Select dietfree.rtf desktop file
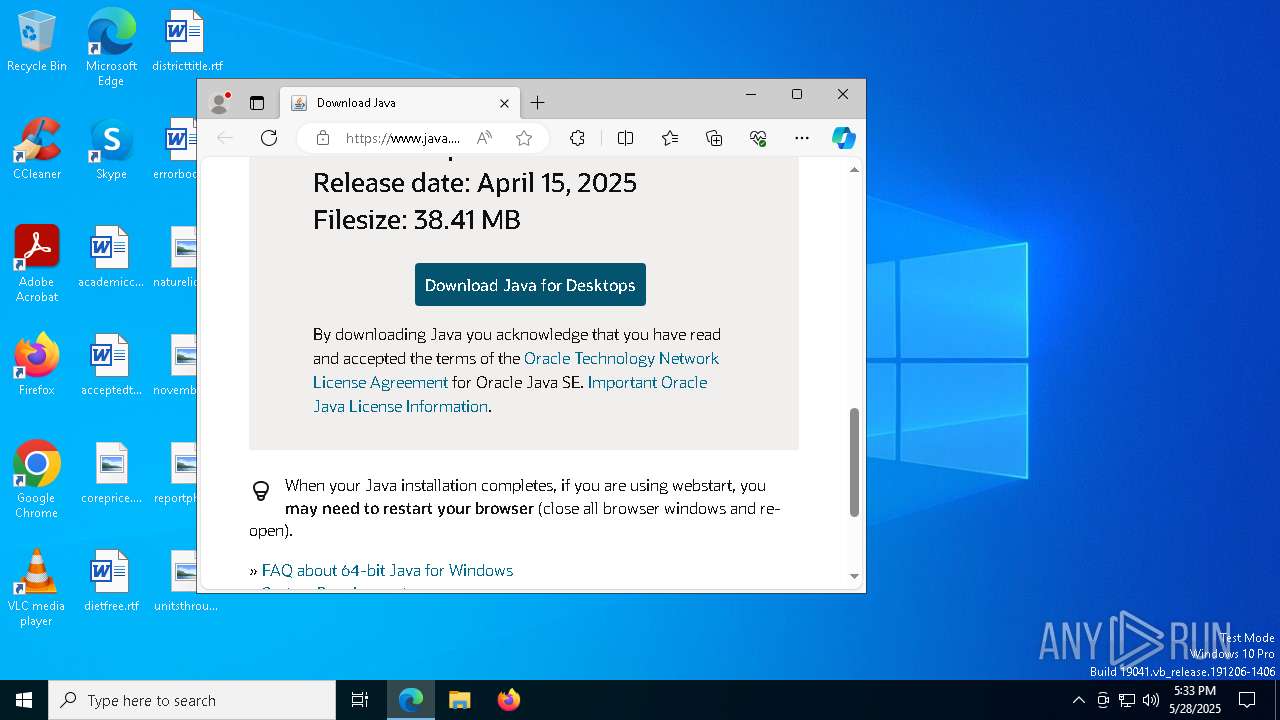This screenshot has width=1280, height=720. click(x=111, y=581)
